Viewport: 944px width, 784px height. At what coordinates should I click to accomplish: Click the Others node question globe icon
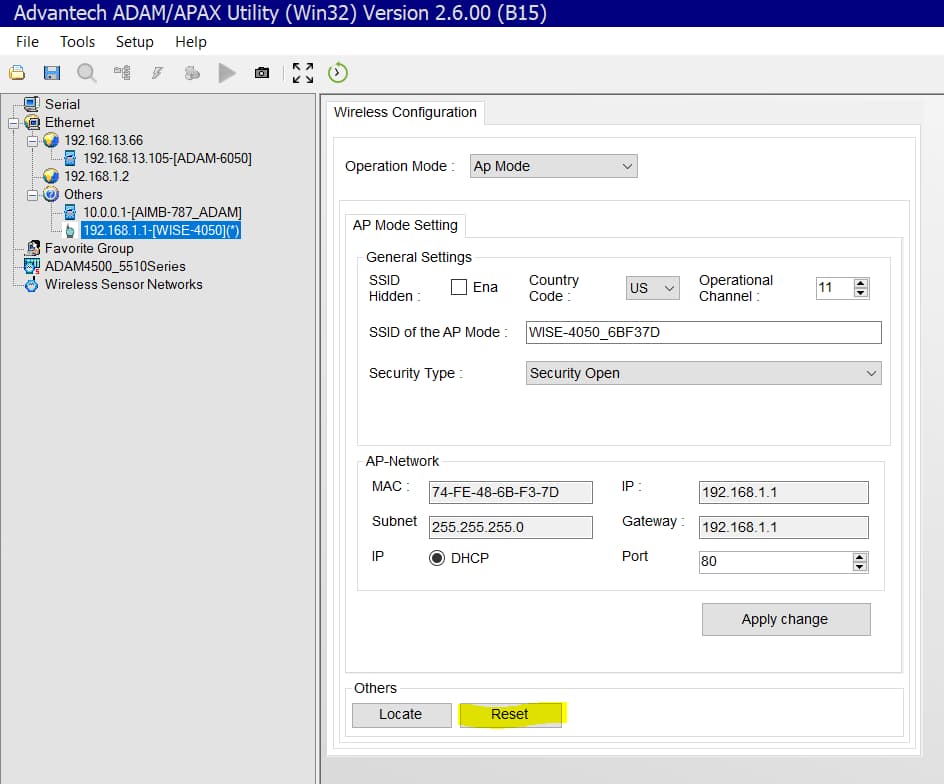coord(51,194)
